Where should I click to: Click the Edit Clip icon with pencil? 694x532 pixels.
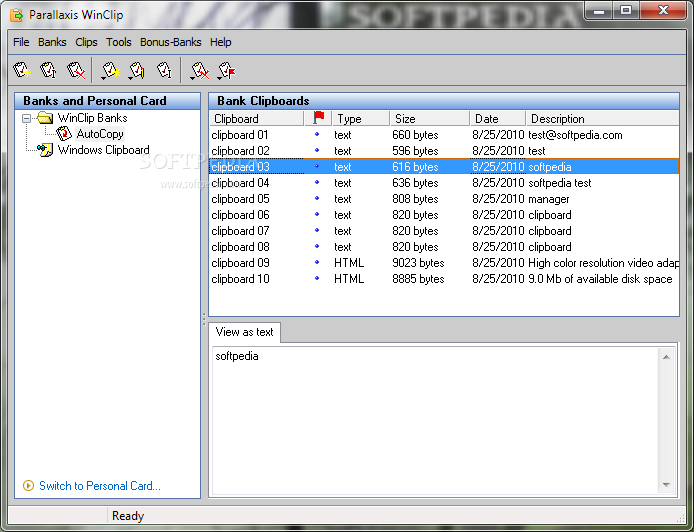pos(137,70)
